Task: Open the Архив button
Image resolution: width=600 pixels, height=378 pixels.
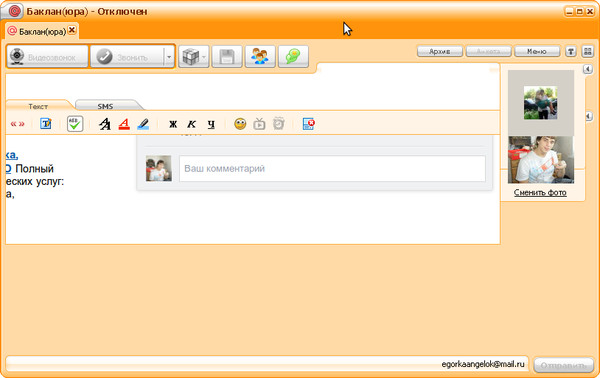Action: pos(440,51)
